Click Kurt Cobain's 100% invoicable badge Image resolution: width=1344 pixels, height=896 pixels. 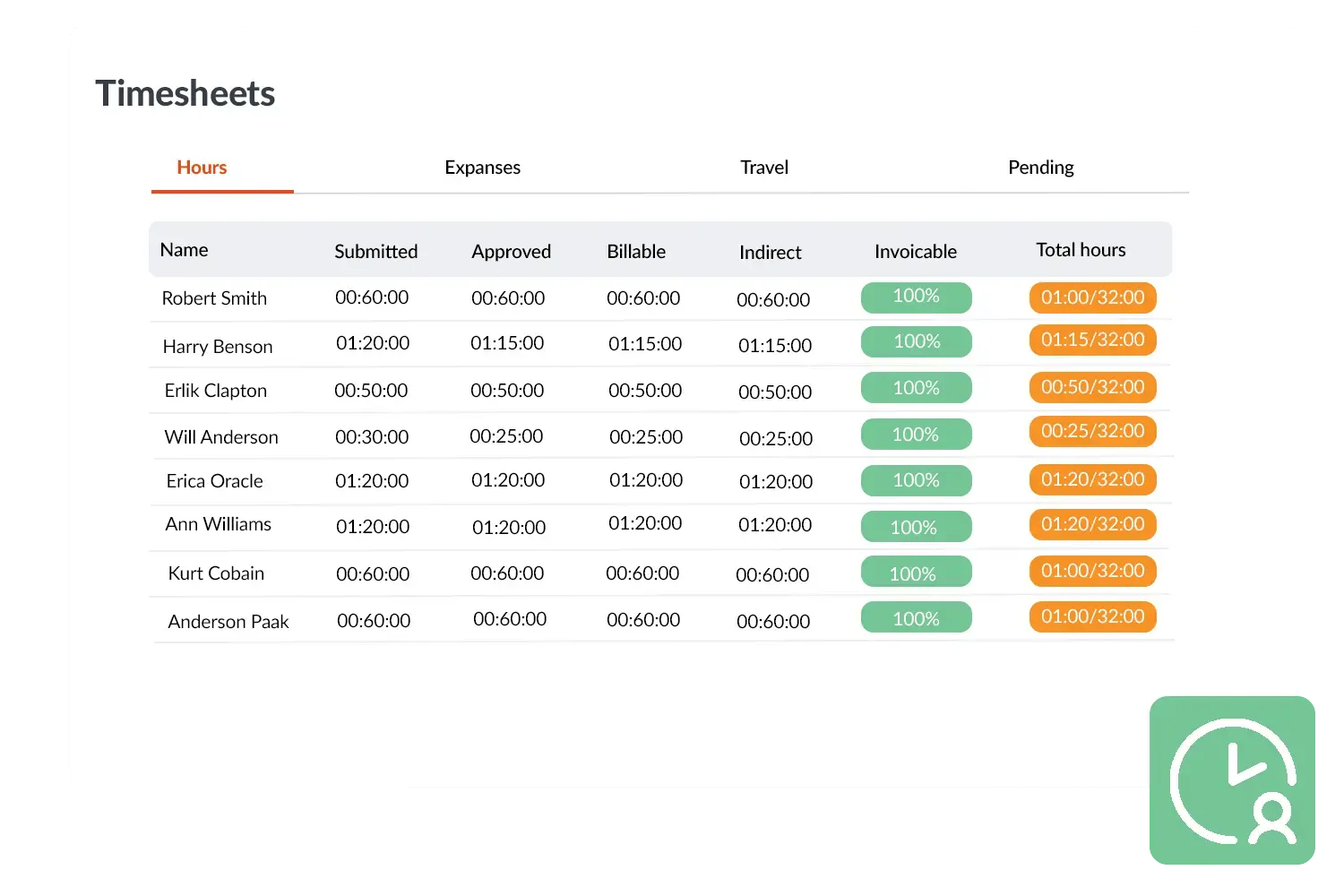(916, 573)
